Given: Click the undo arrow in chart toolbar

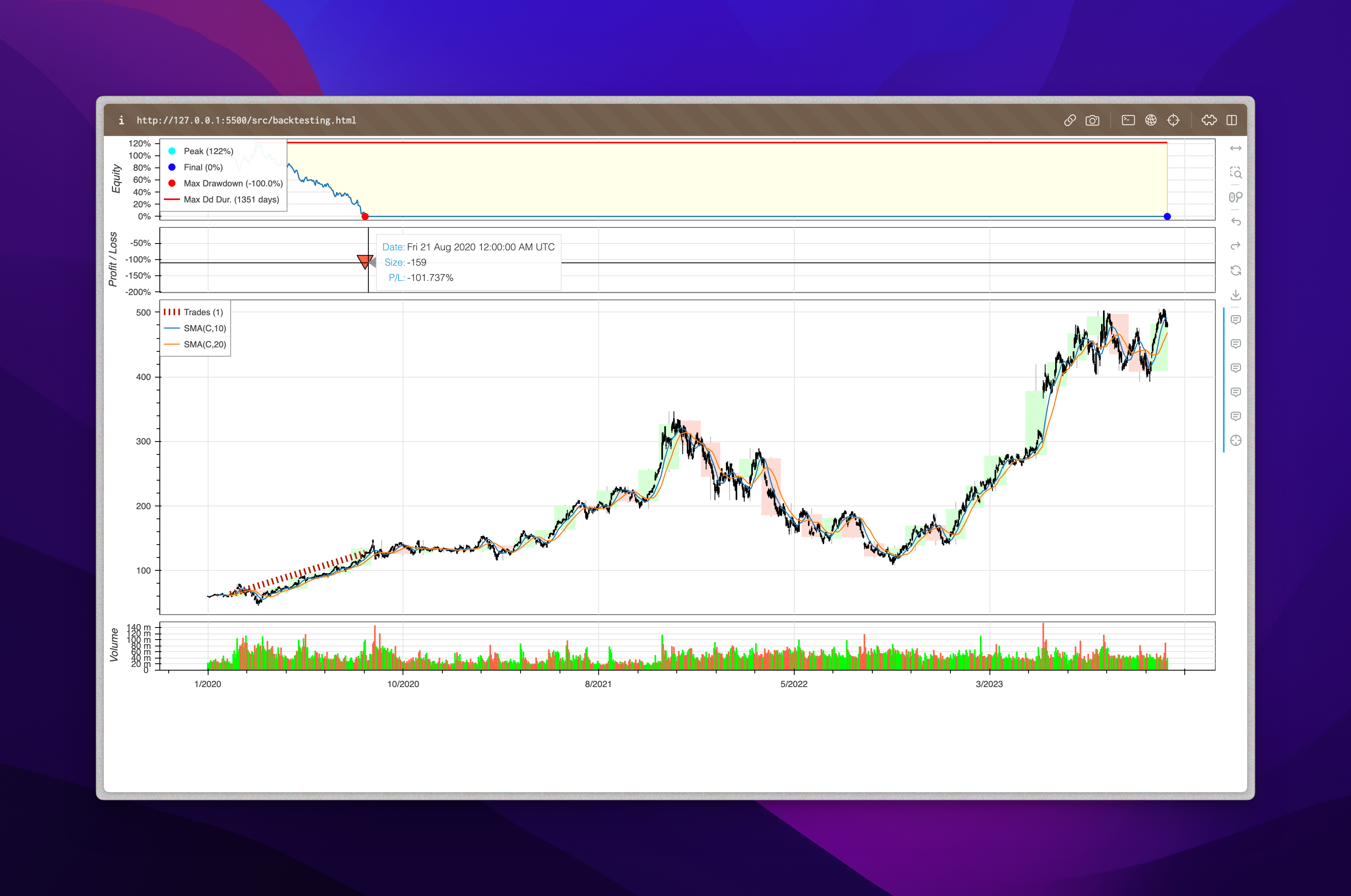Looking at the screenshot, I should click(1235, 222).
